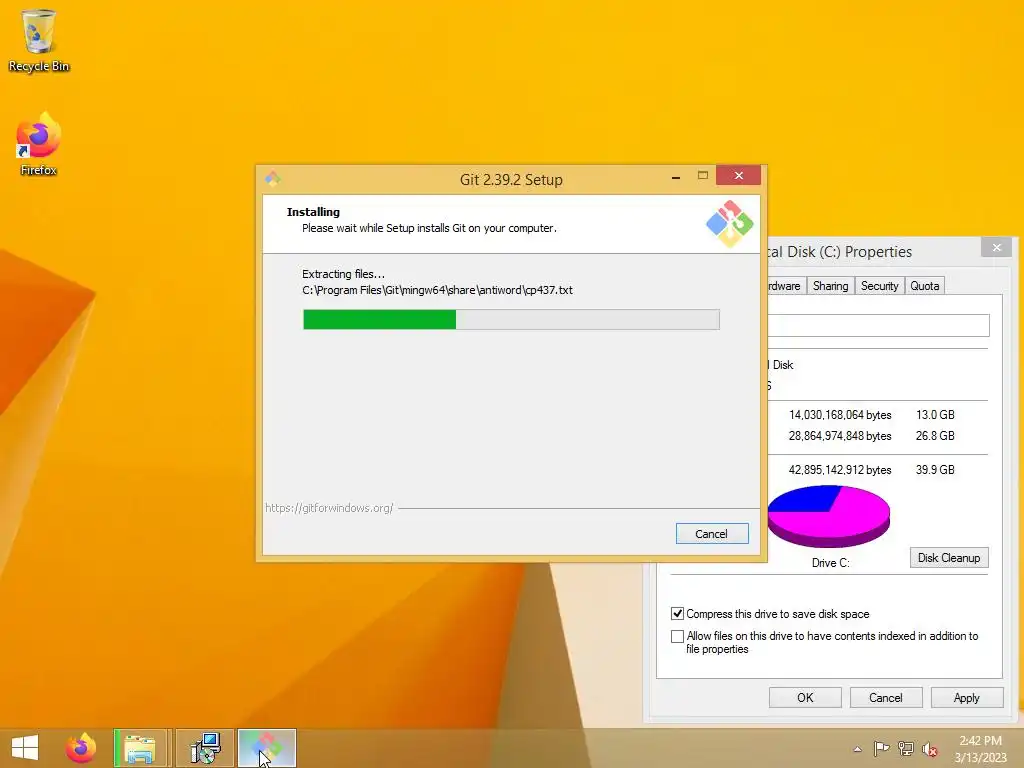Close the Local Disk Properties window
The width and height of the screenshot is (1024, 768).
coord(997,248)
